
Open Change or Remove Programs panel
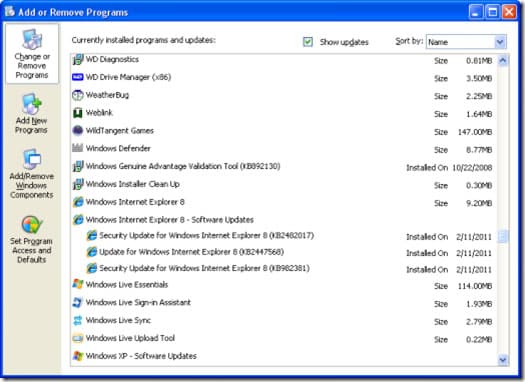(32, 54)
